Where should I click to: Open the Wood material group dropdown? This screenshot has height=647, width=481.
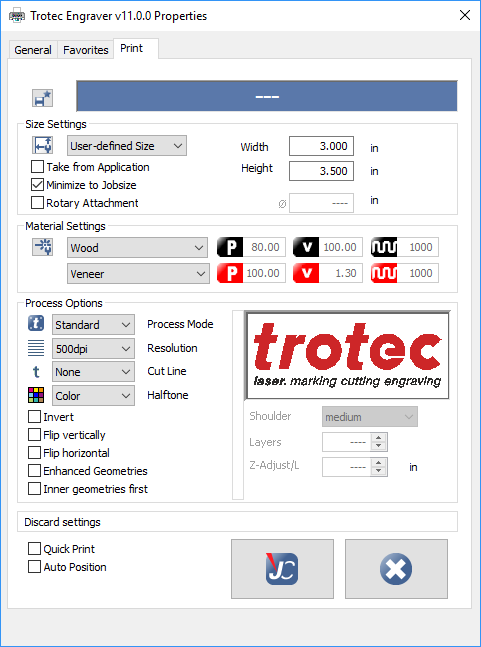click(137, 248)
